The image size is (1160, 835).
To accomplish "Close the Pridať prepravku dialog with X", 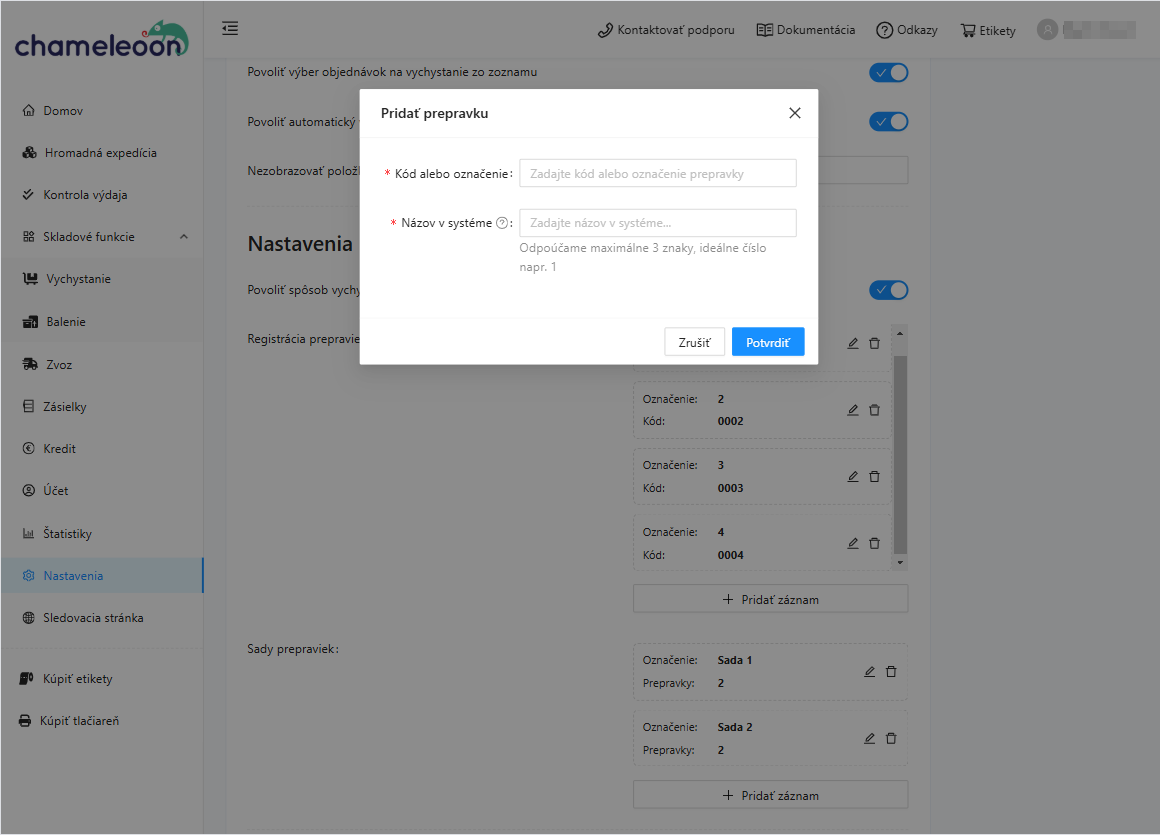I will coord(795,113).
